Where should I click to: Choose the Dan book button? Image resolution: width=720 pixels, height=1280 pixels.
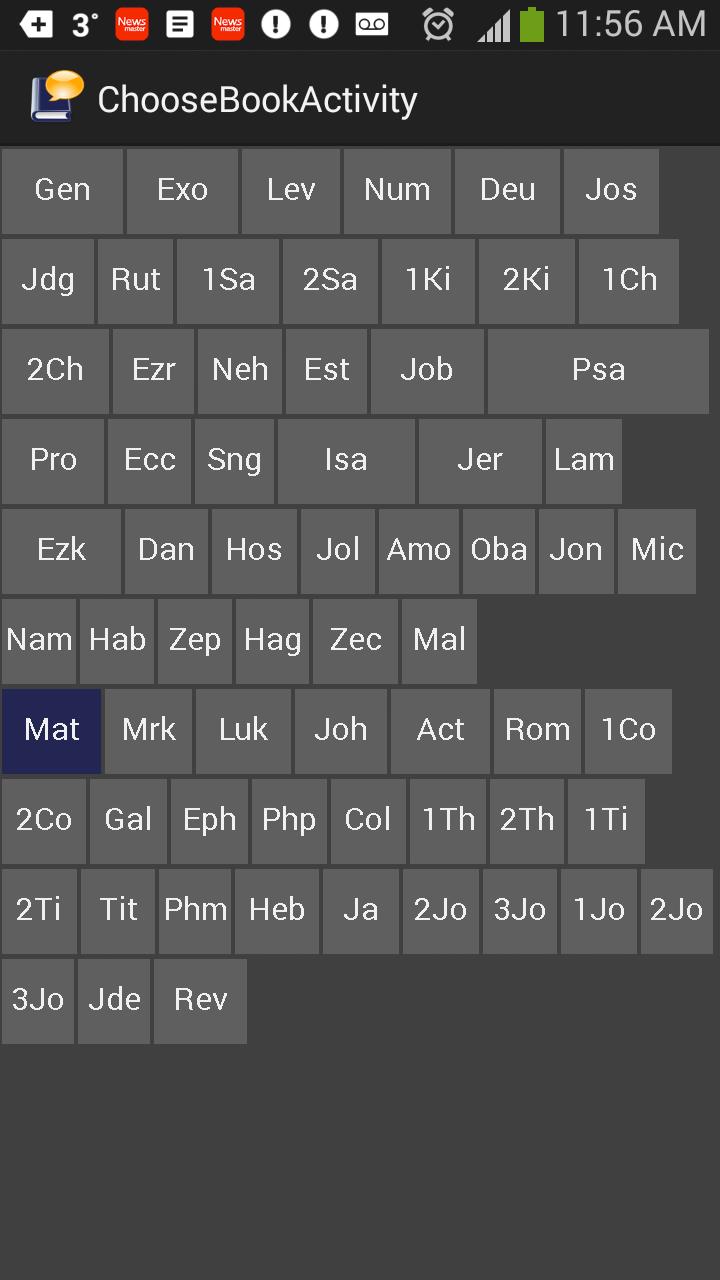[166, 551]
